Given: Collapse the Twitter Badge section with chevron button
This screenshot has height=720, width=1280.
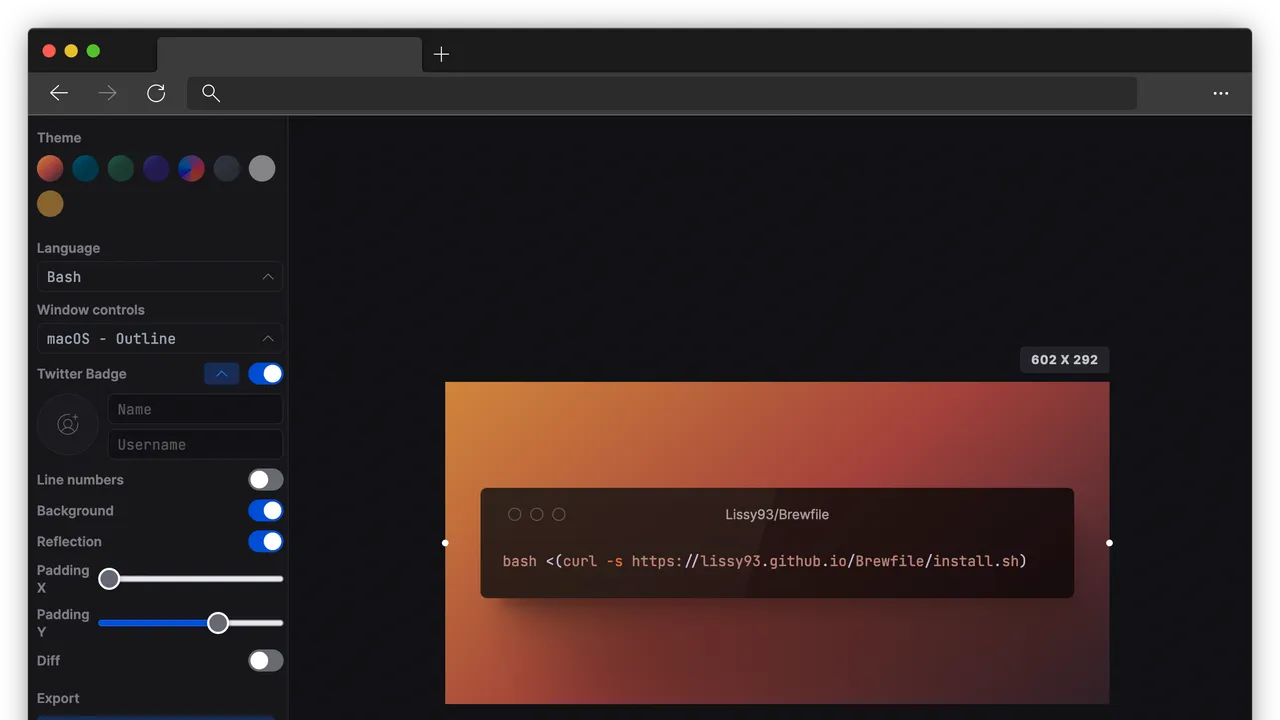Looking at the screenshot, I should [222, 374].
